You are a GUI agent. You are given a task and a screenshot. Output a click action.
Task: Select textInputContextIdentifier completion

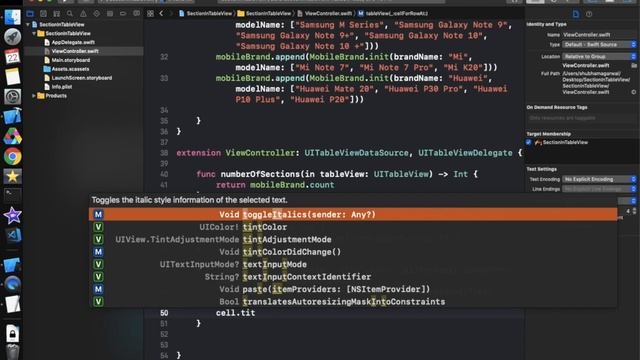353,277
